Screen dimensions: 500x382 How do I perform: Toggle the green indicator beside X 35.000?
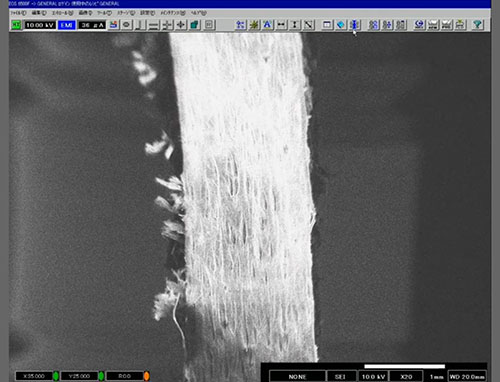pyautogui.click(x=56, y=376)
